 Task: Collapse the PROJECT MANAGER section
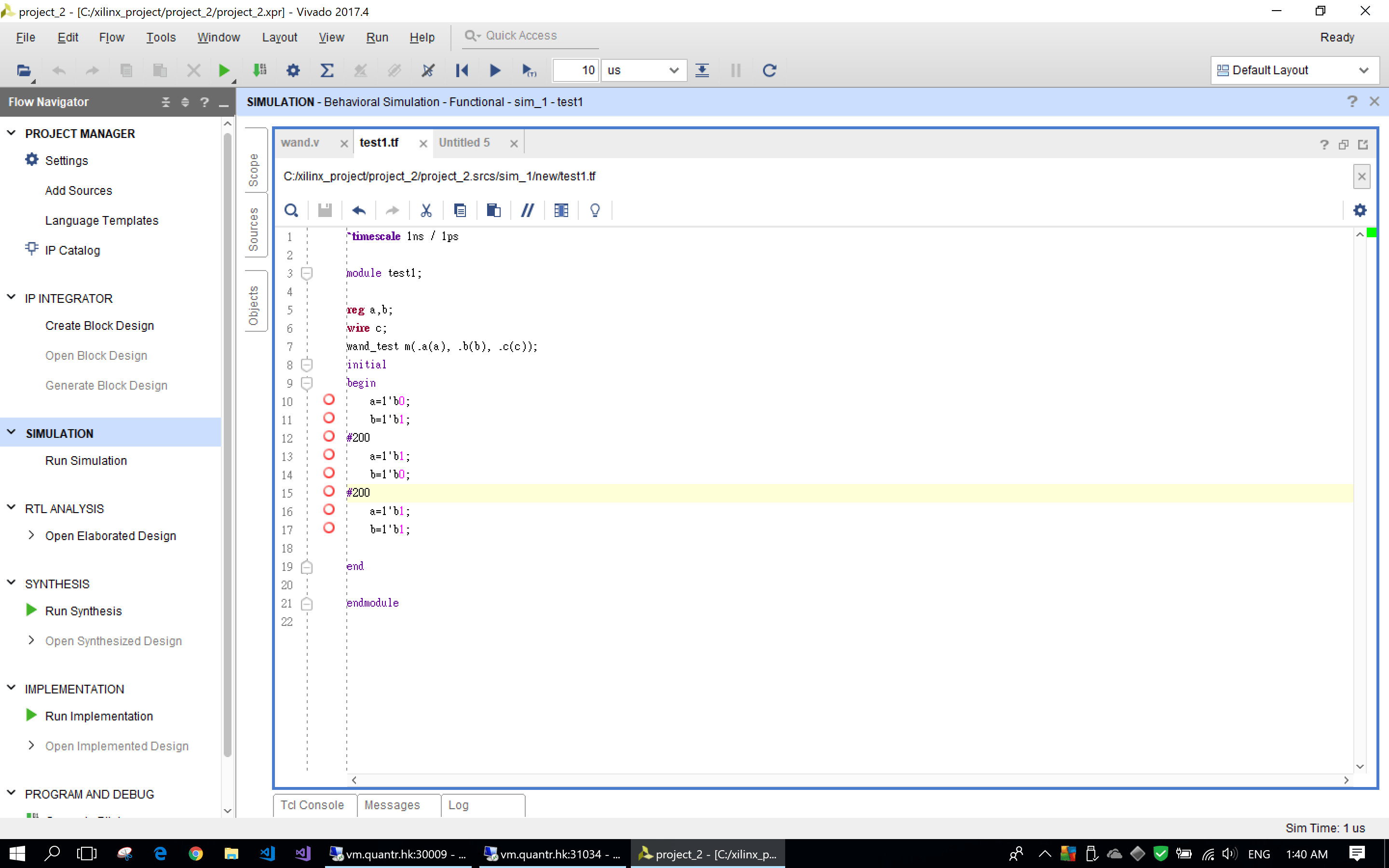11,133
